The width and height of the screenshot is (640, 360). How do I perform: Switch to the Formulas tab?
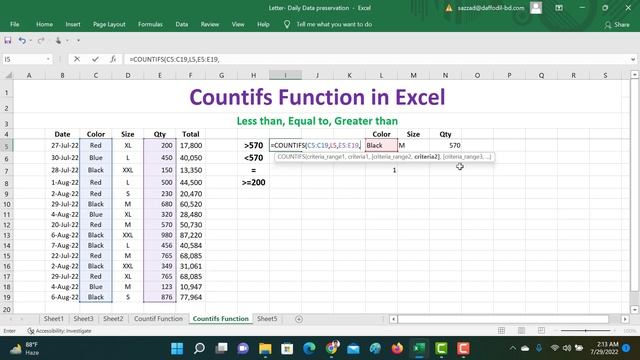[x=150, y=24]
